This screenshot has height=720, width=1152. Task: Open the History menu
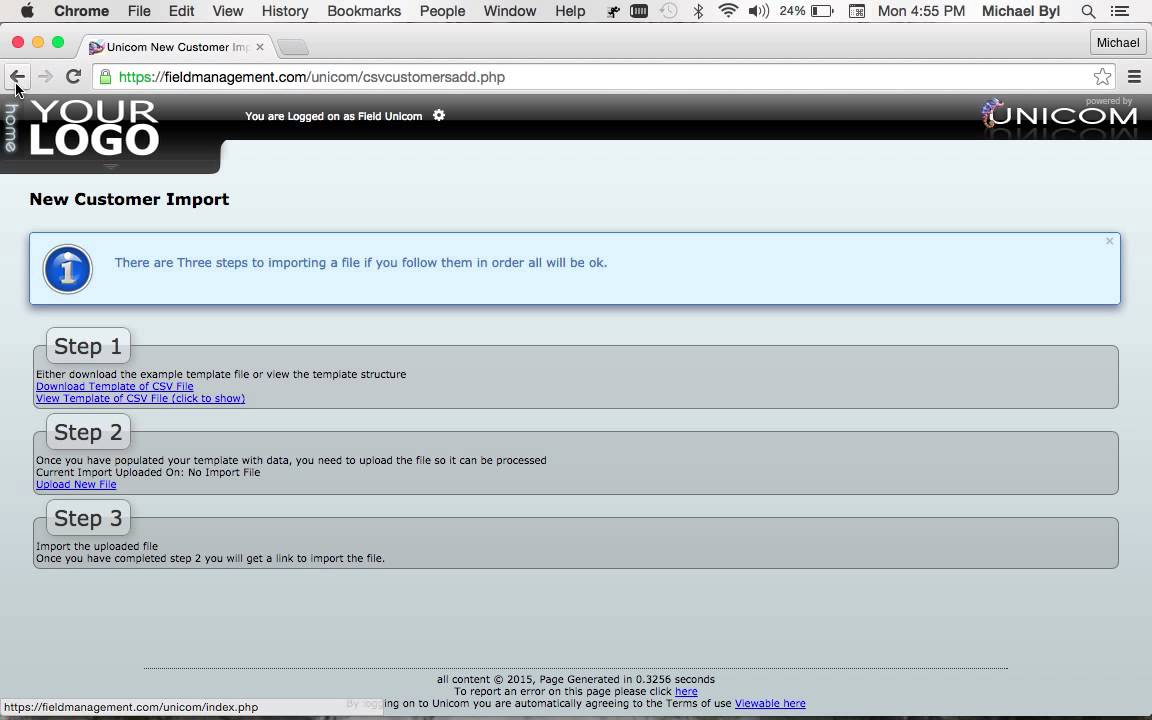coord(285,11)
